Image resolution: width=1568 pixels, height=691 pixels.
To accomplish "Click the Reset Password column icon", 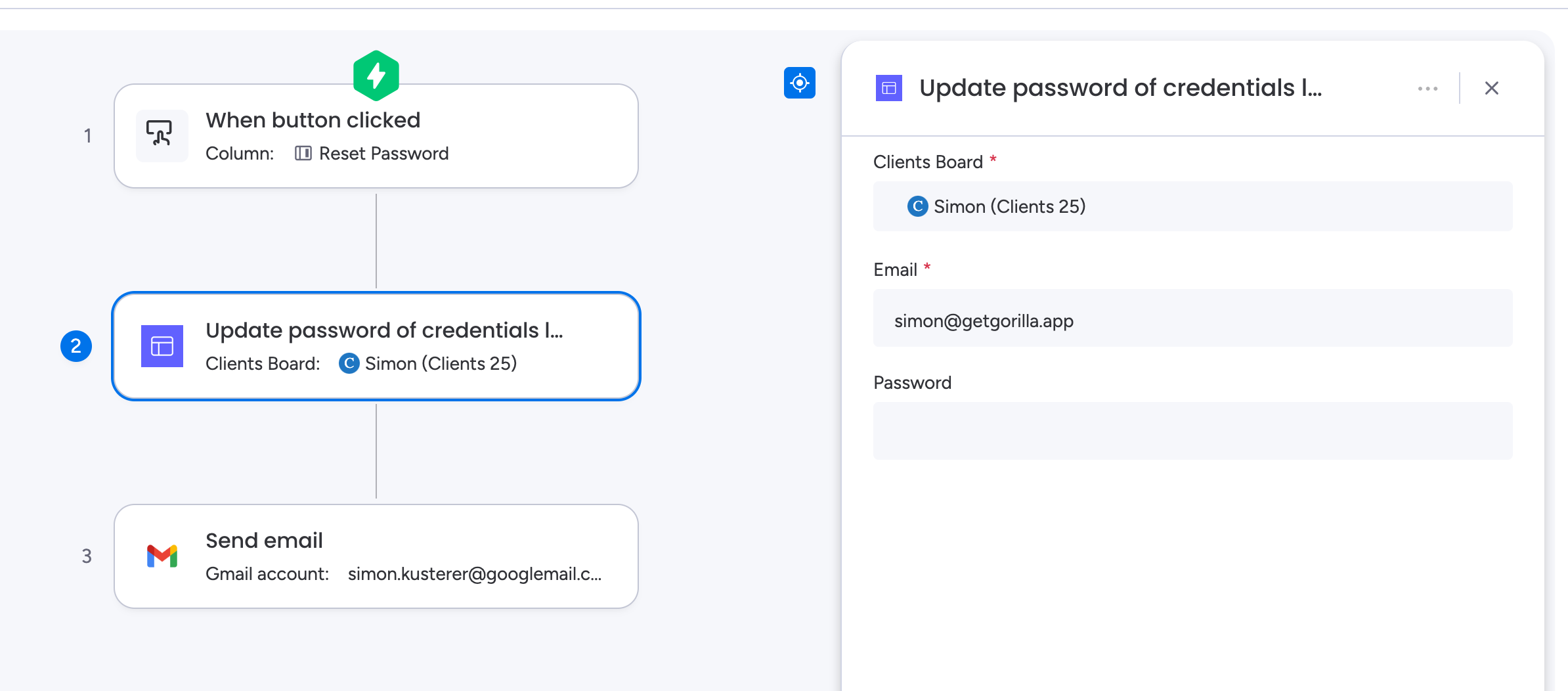I will coord(304,153).
